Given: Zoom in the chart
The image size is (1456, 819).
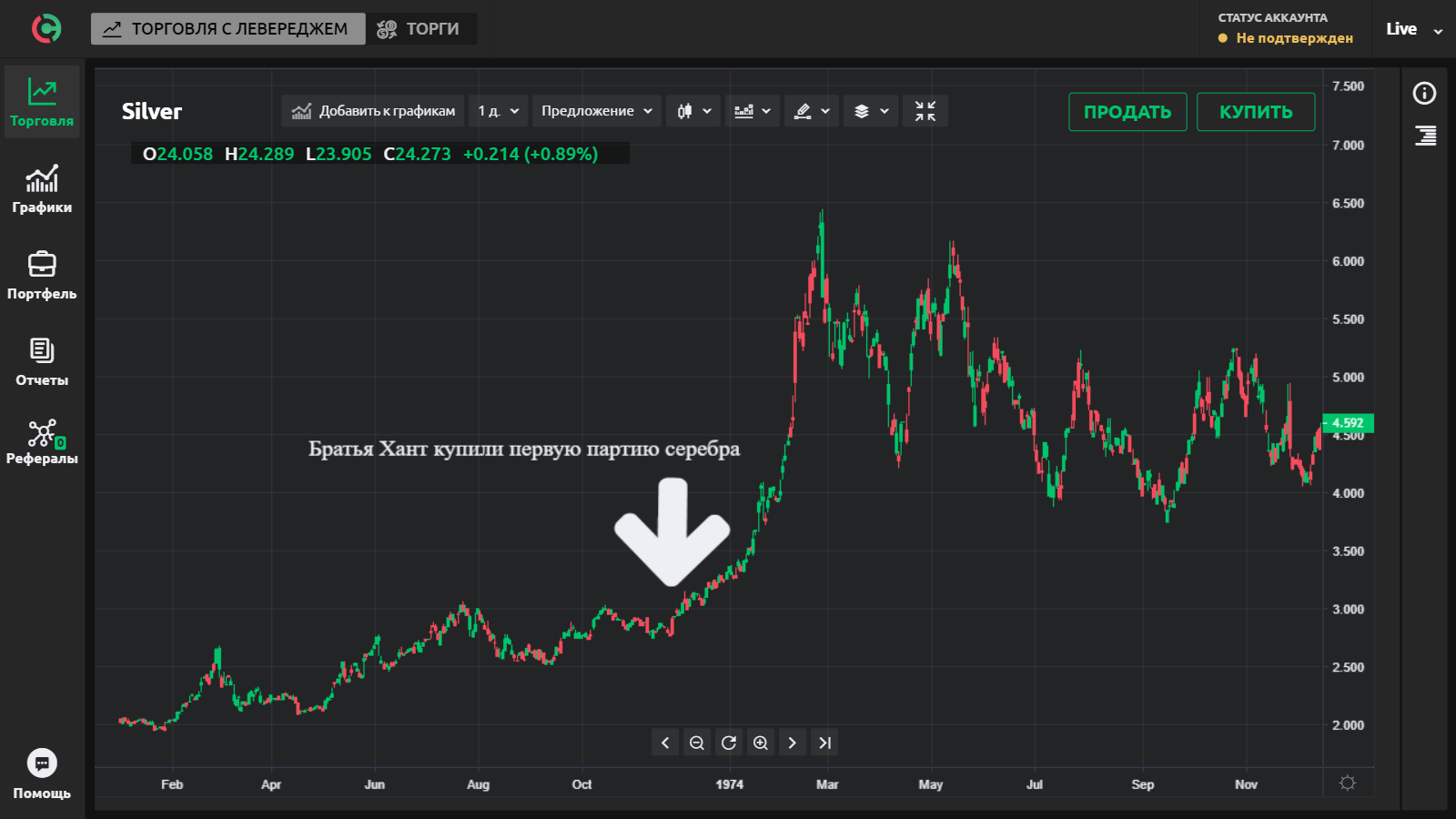Looking at the screenshot, I should (x=761, y=743).
